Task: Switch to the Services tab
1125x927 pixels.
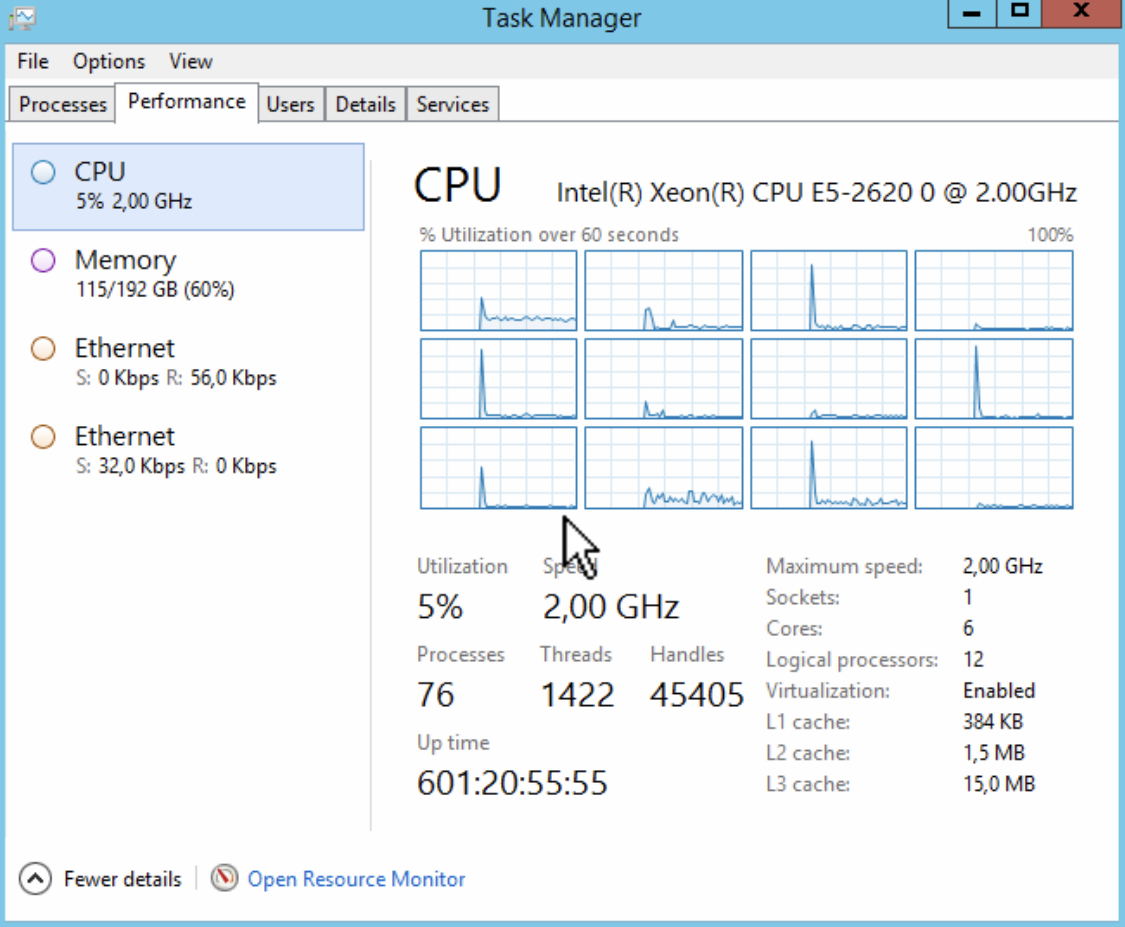Action: point(452,104)
